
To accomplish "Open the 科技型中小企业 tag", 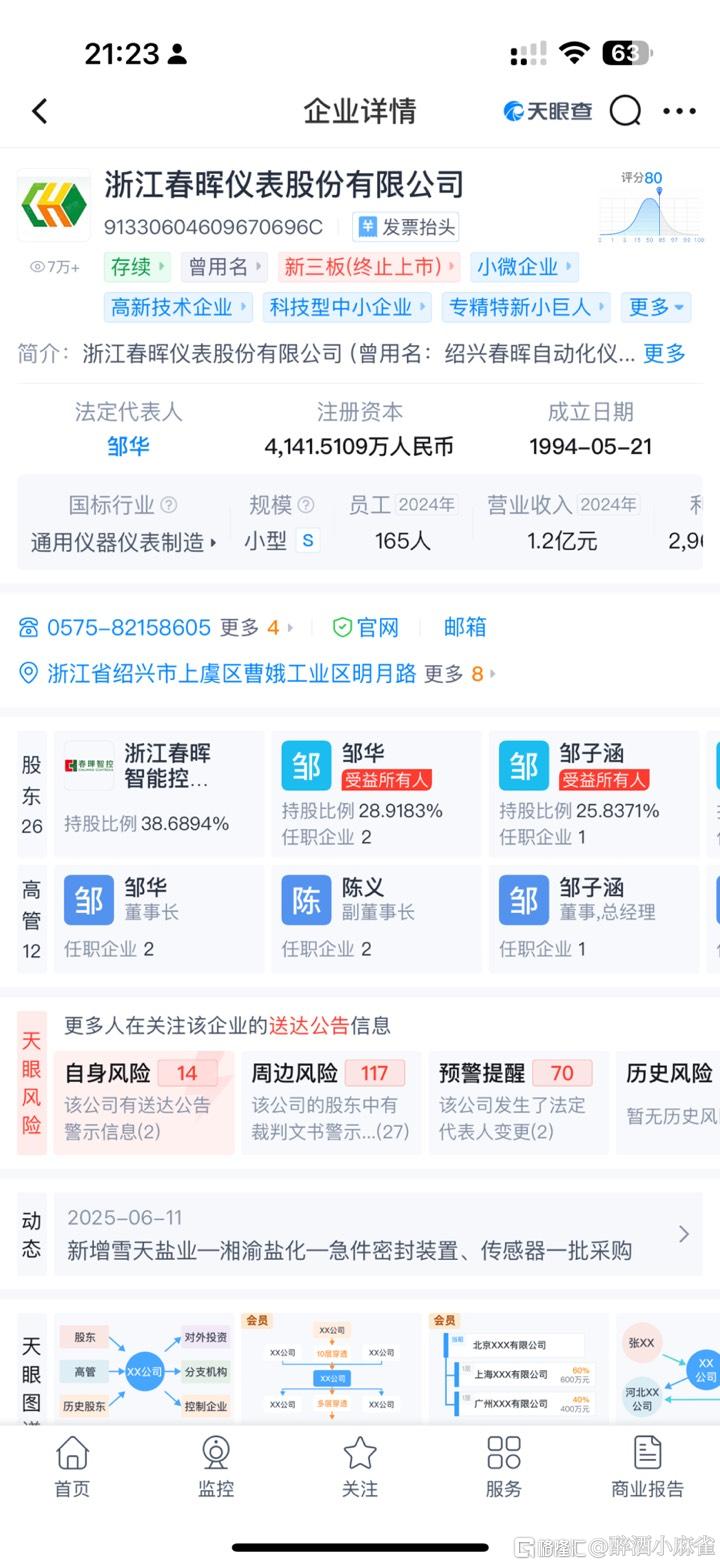I will click(347, 307).
